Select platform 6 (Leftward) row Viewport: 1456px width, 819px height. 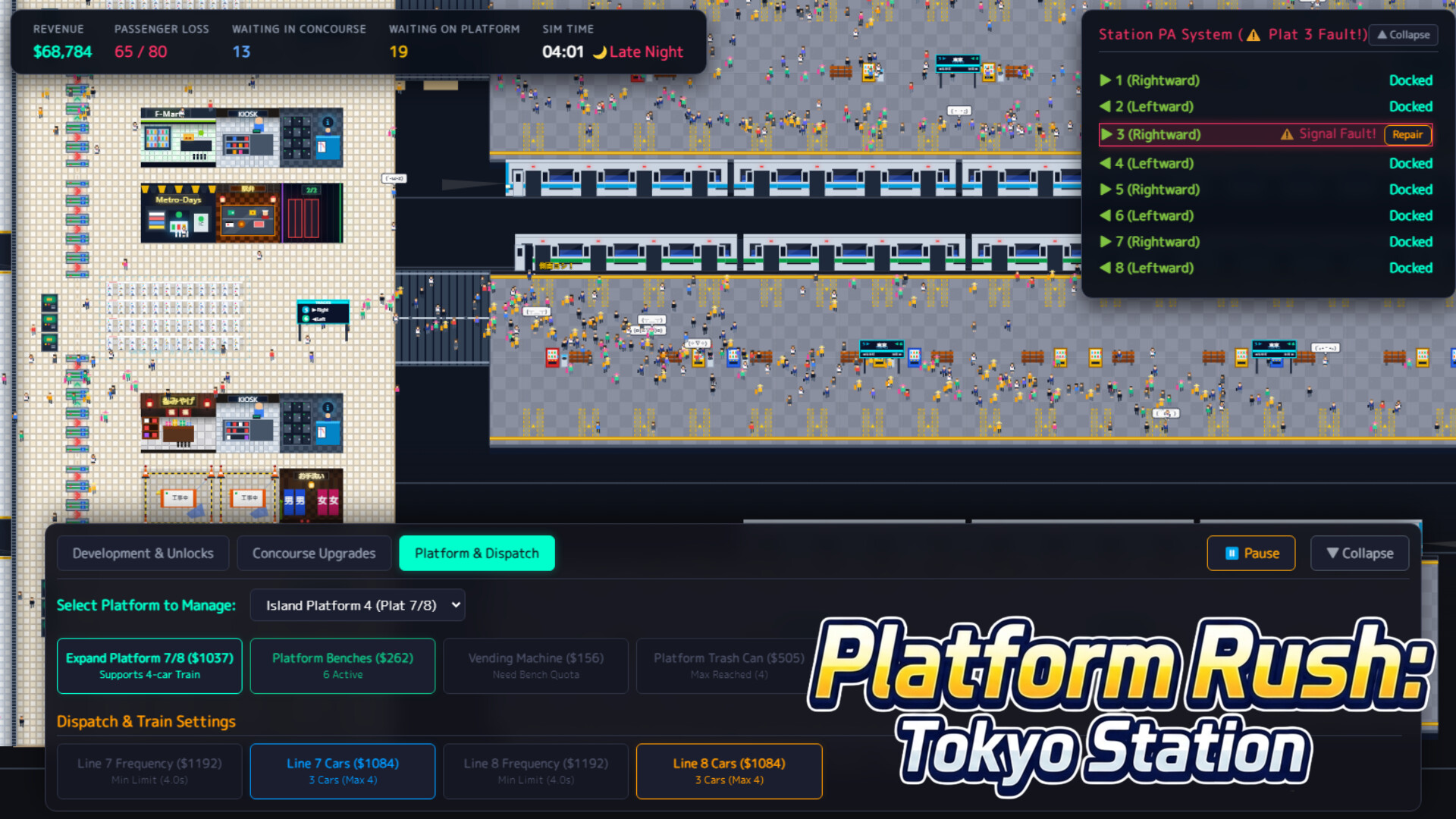click(1266, 216)
